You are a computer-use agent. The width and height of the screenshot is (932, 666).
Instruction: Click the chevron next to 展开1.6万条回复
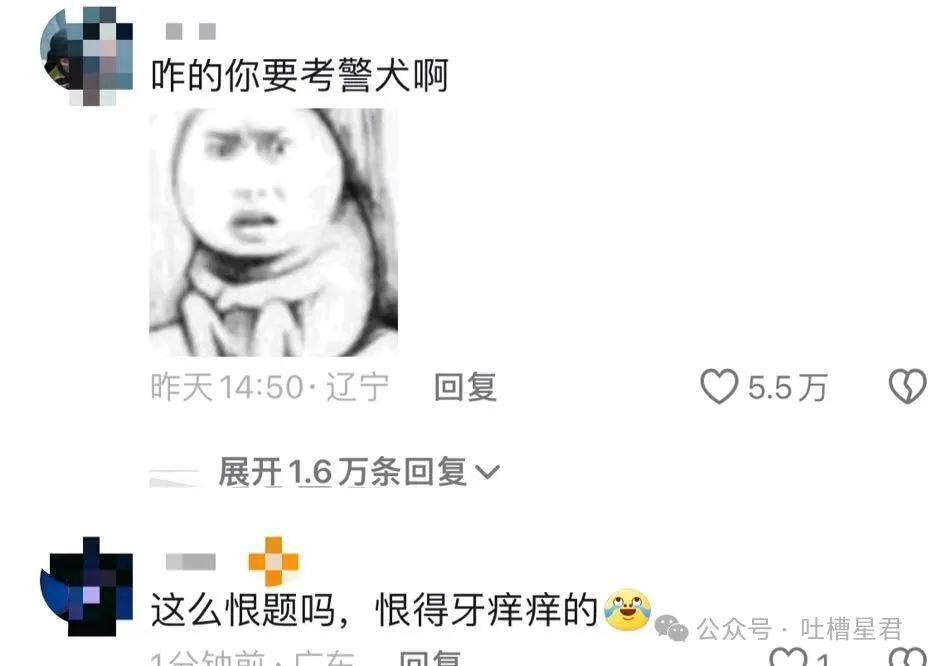(x=488, y=473)
